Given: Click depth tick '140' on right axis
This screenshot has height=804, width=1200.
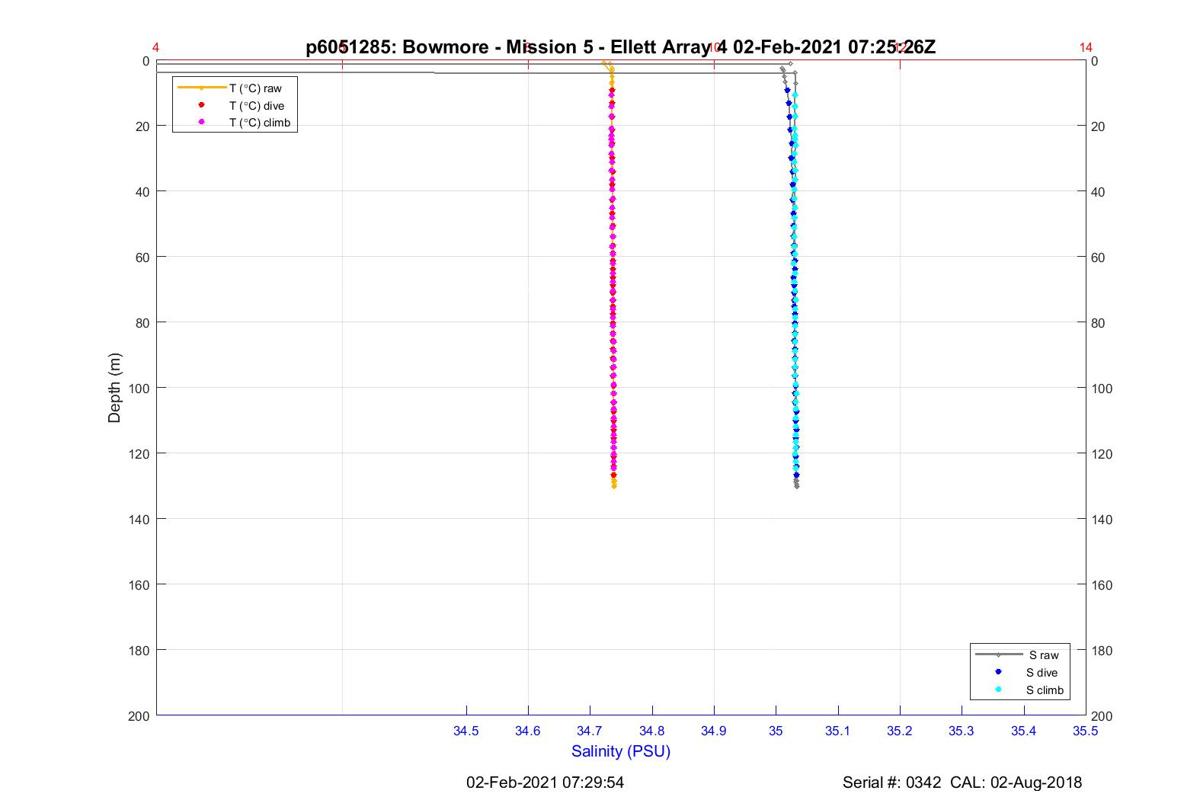Looking at the screenshot, I should coord(1103,519).
